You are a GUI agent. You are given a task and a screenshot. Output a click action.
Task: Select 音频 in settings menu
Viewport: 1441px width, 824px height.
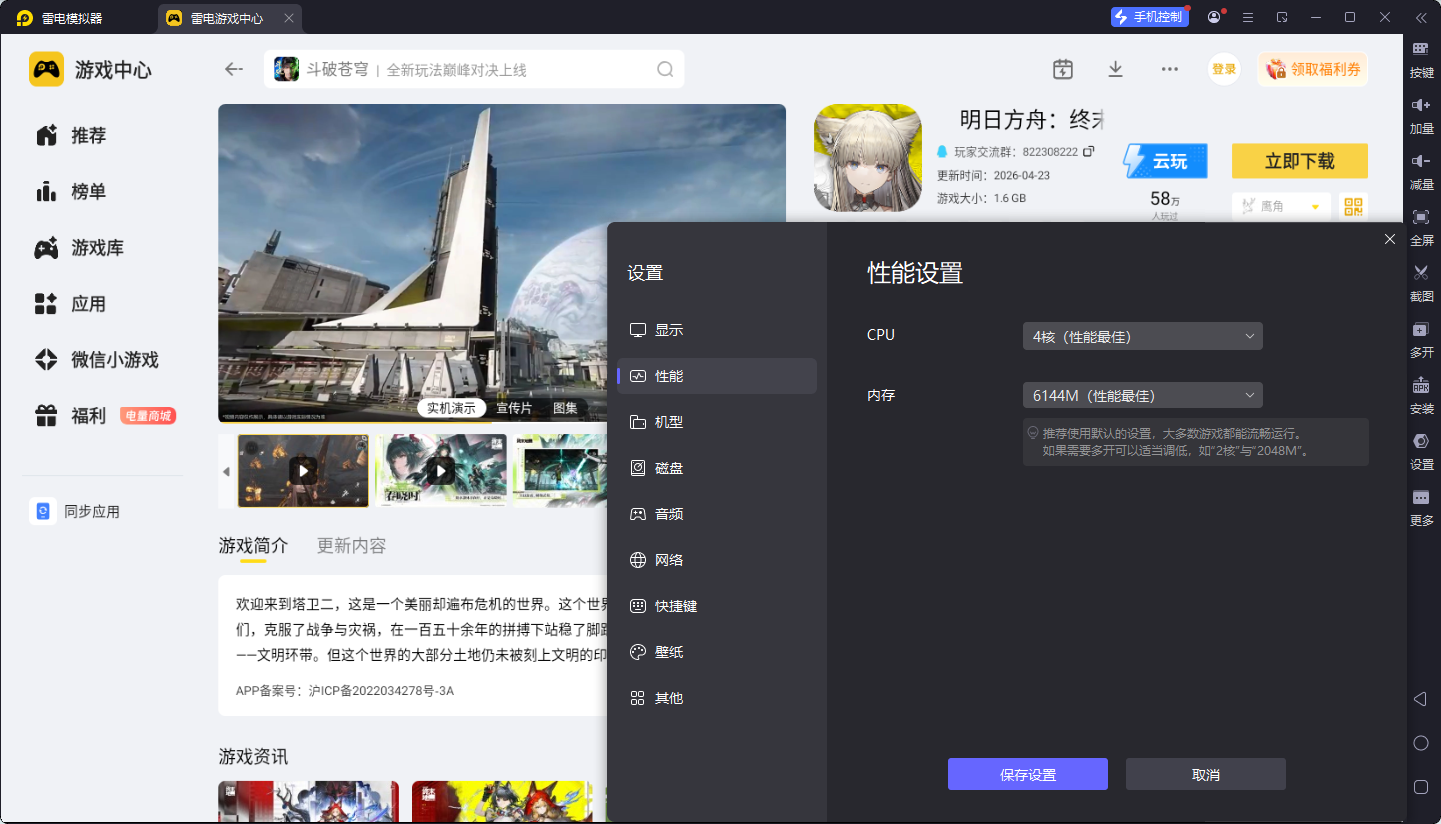pyautogui.click(x=717, y=514)
